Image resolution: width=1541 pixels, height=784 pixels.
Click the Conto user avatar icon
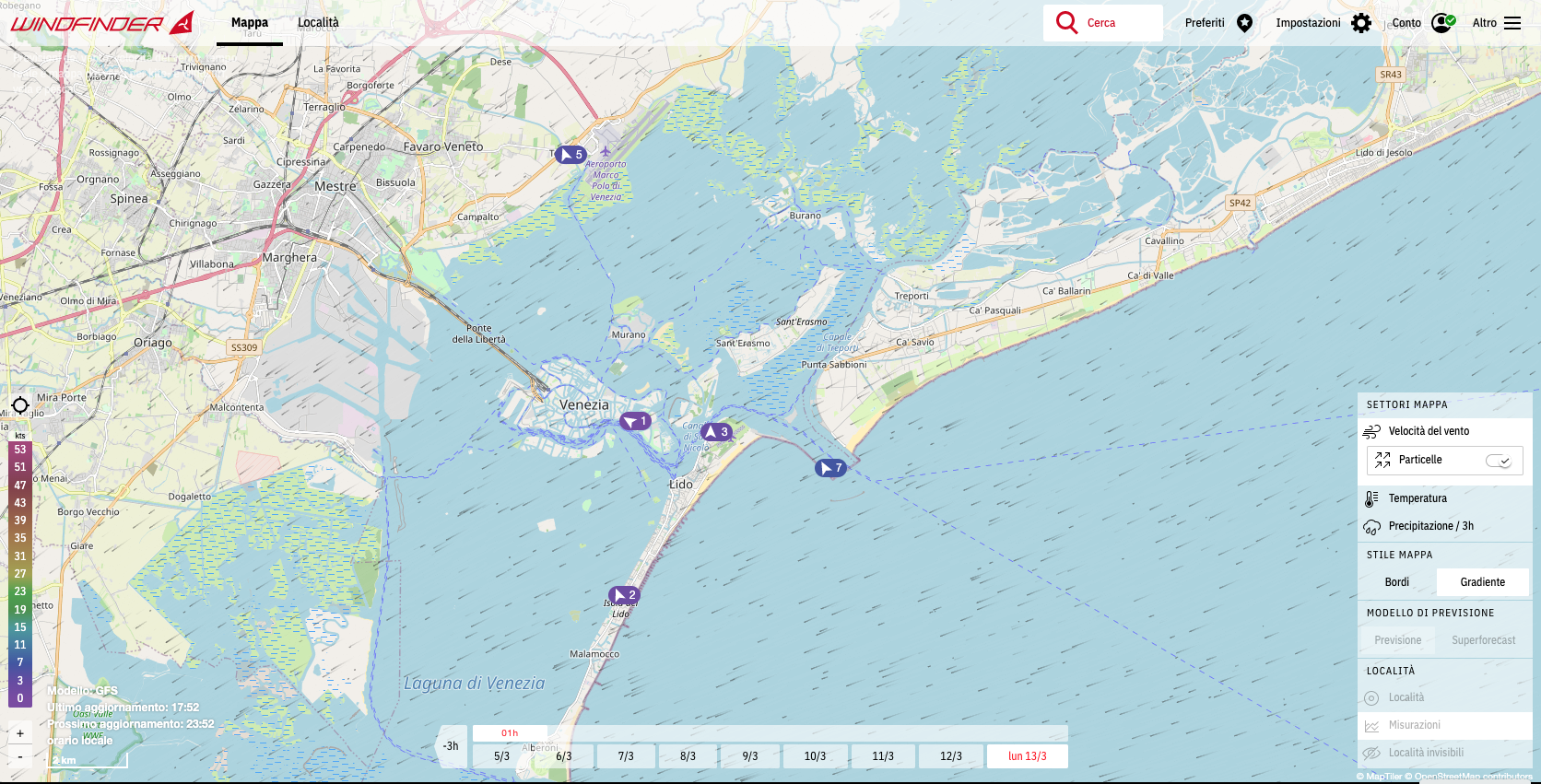point(1442,23)
